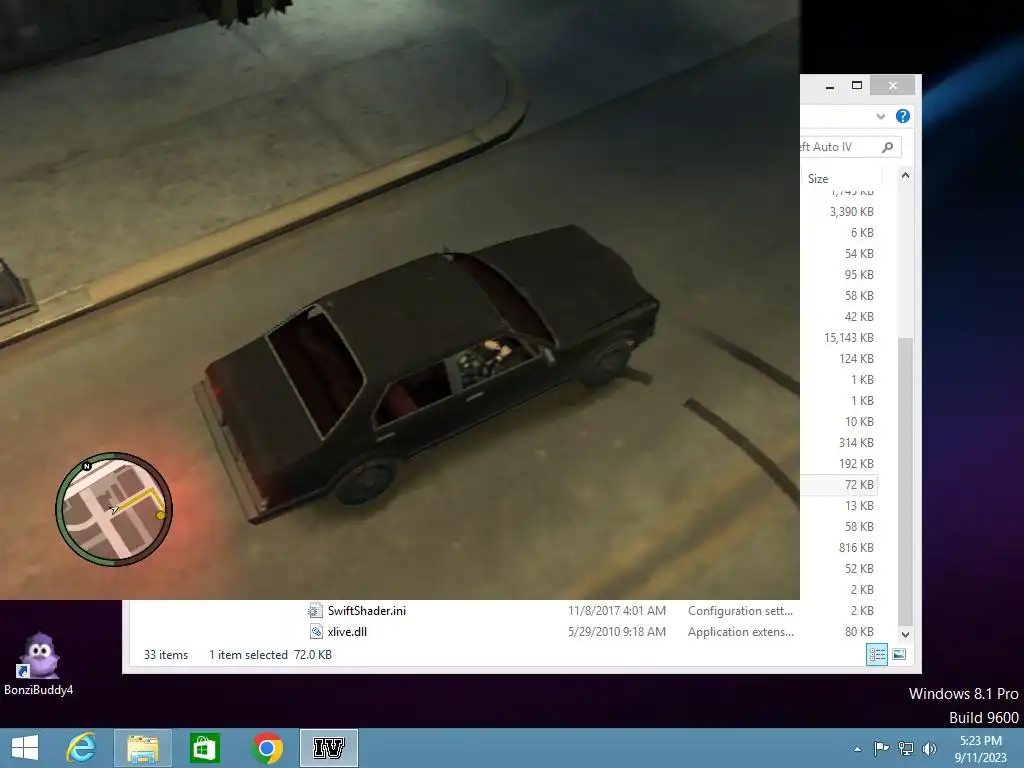
Task: Close the Explorer window
Action: coord(893,86)
